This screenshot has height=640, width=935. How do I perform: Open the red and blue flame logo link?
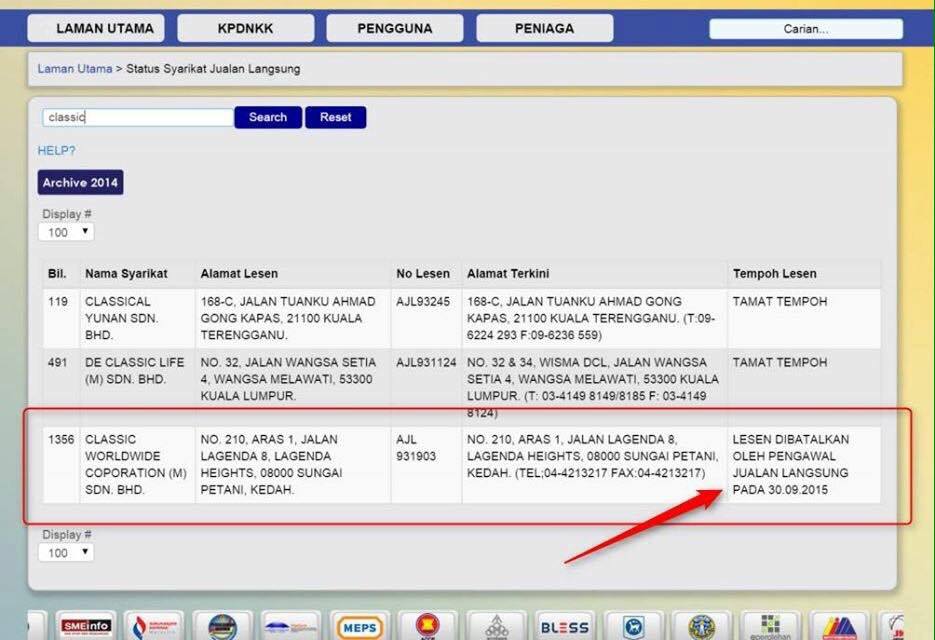pyautogui.click(x=154, y=626)
